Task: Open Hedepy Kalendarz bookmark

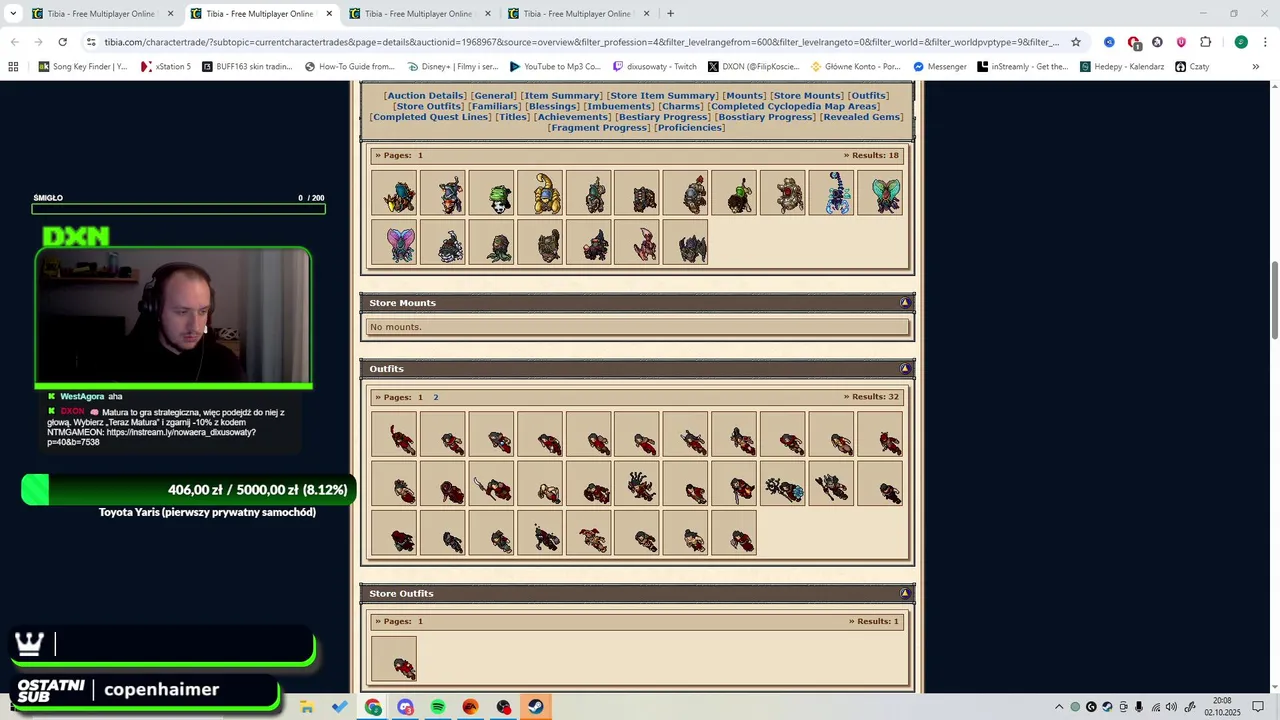Action: point(1121,67)
